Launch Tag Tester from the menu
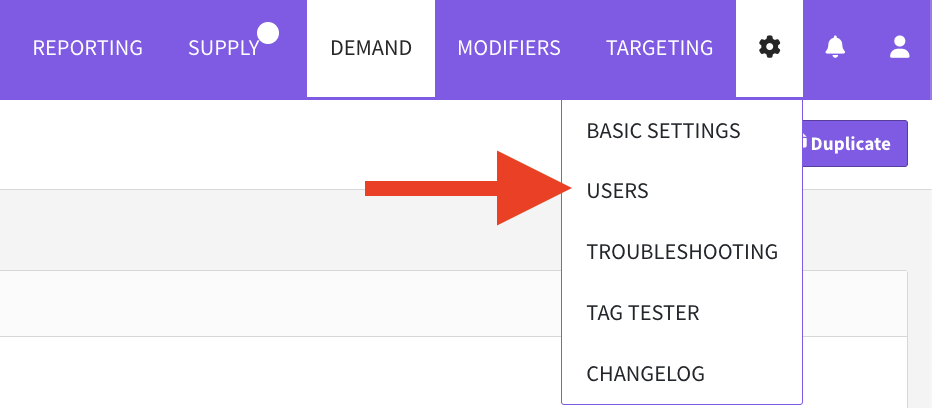The height and width of the screenshot is (408, 932). [642, 313]
